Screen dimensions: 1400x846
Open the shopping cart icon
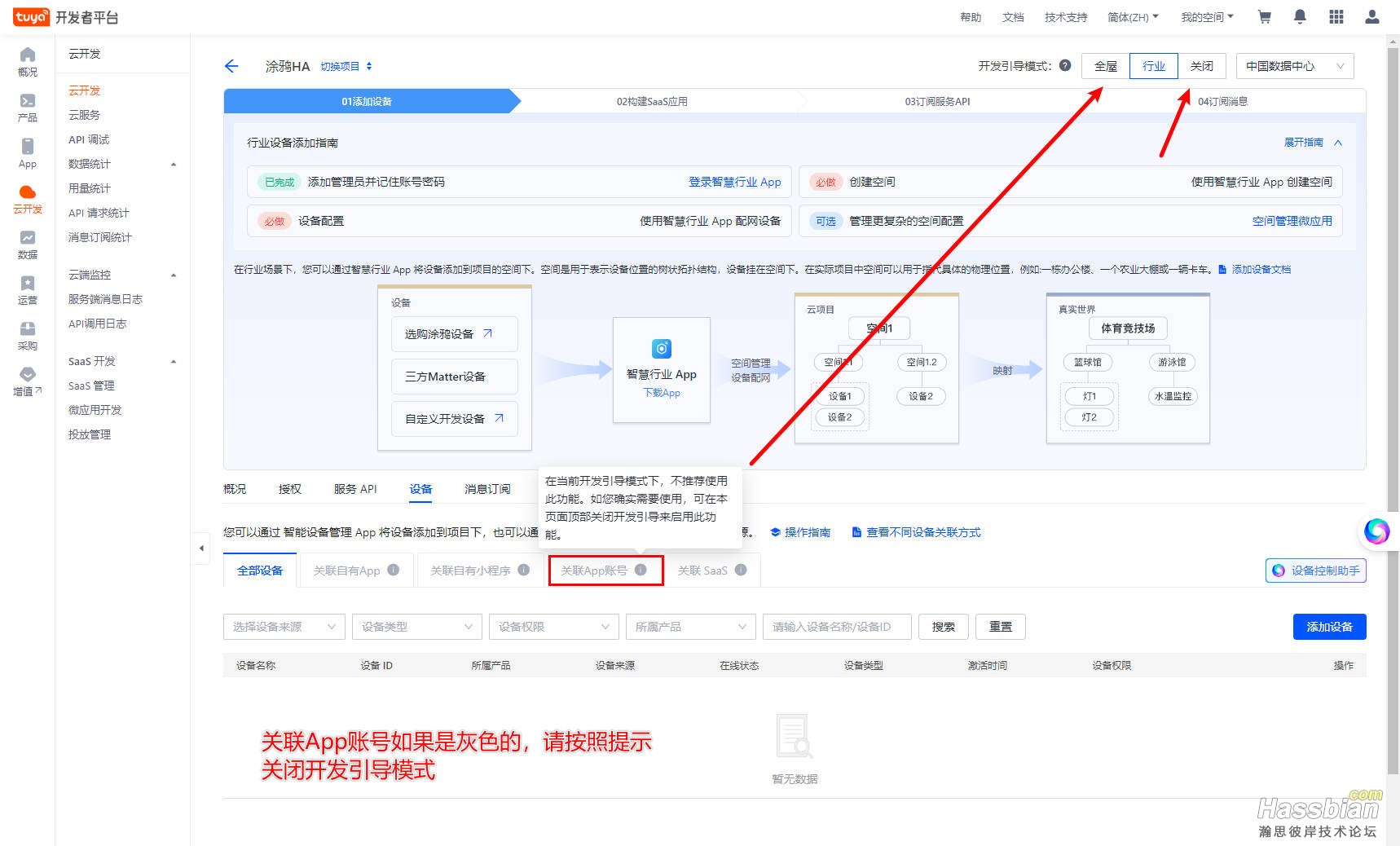(x=1265, y=17)
